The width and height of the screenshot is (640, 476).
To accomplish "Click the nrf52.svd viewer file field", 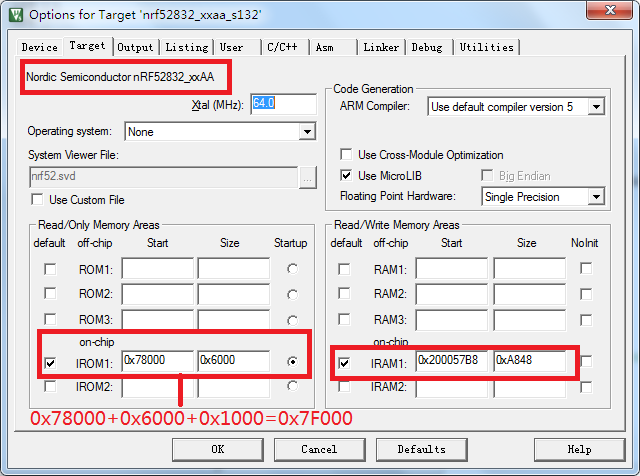I will [x=163, y=177].
